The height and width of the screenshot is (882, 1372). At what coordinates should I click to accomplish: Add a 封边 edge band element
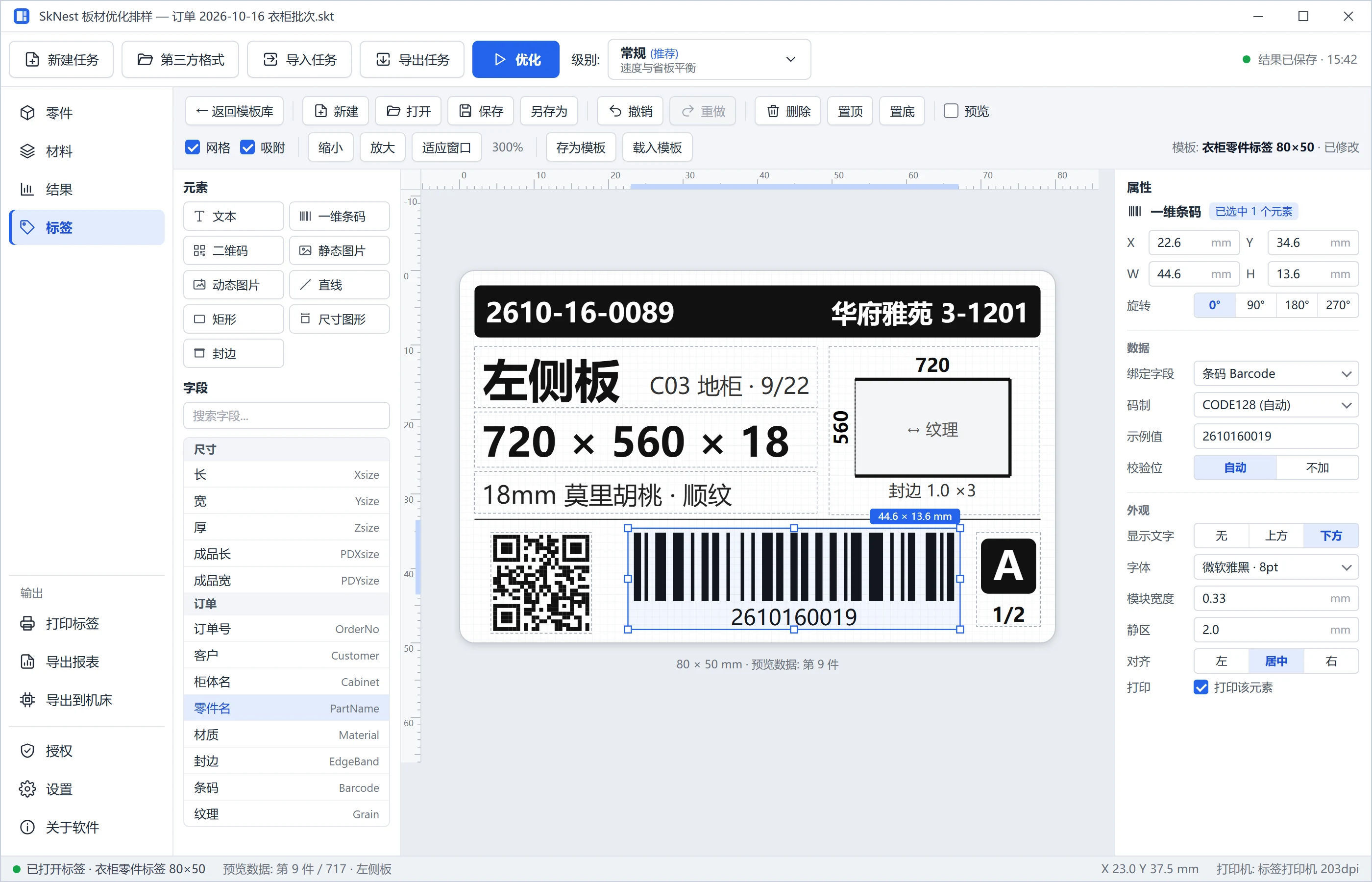[x=234, y=353]
